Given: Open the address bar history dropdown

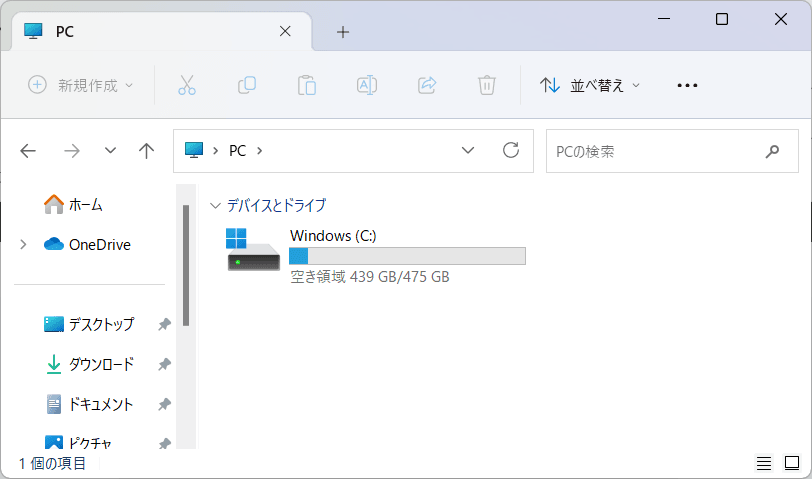Looking at the screenshot, I should pos(468,151).
